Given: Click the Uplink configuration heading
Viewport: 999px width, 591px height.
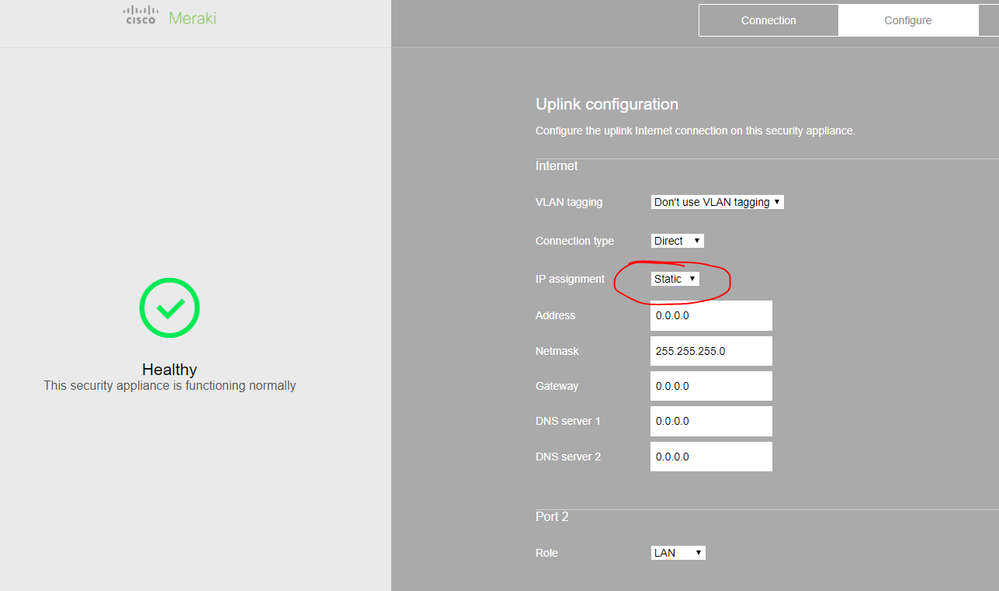Looking at the screenshot, I should [x=607, y=104].
